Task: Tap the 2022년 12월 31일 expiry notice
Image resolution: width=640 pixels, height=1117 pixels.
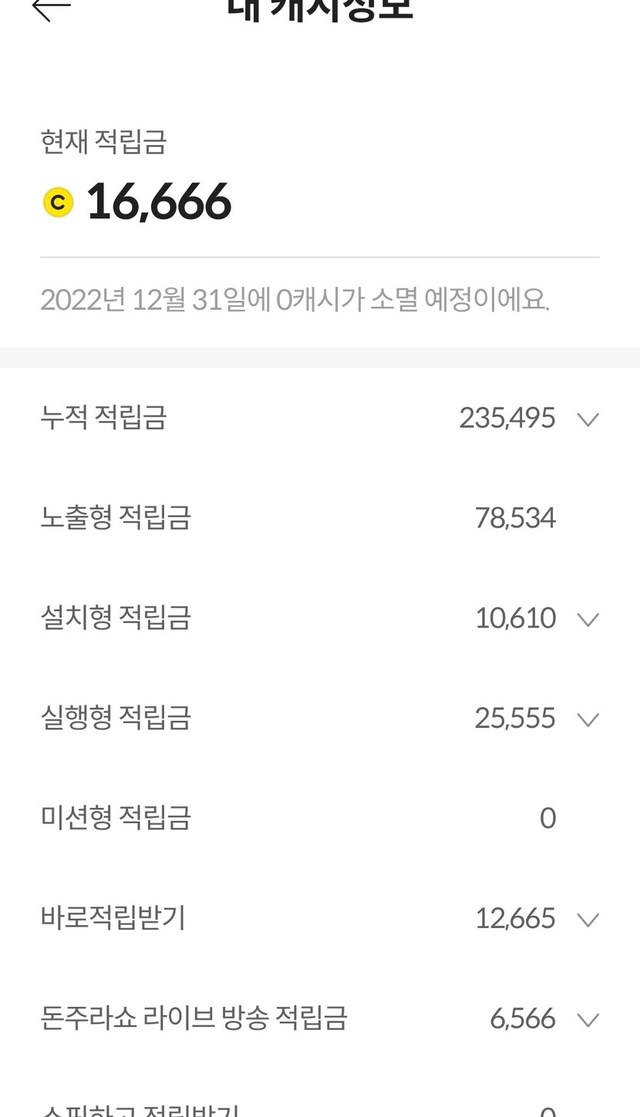Action: [295, 299]
